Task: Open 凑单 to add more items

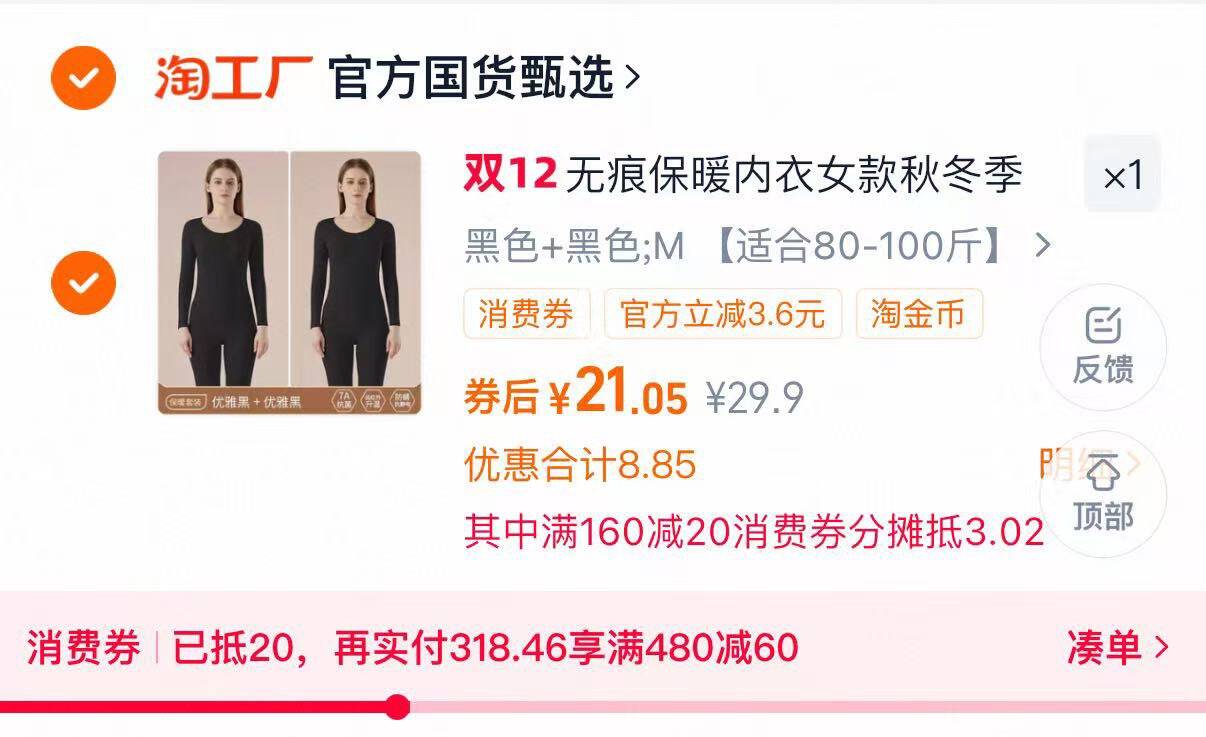Action: pos(1118,648)
